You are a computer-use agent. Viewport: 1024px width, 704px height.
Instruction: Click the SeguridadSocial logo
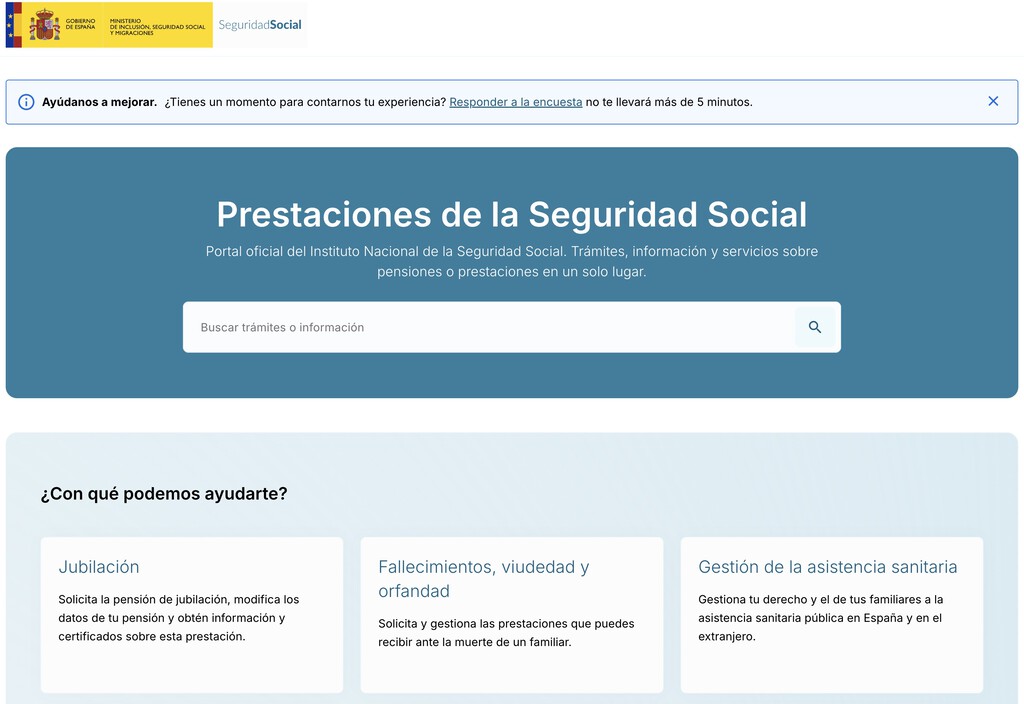click(260, 25)
